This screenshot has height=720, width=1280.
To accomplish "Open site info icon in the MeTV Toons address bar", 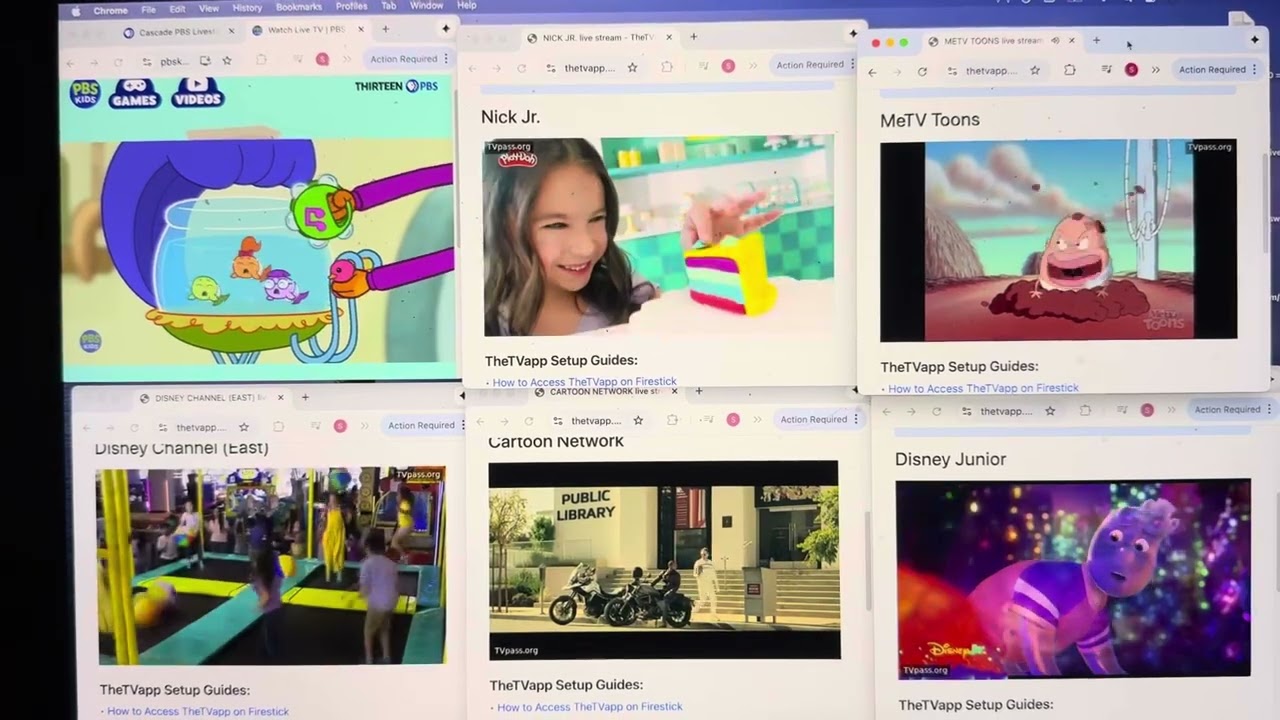I will point(953,71).
